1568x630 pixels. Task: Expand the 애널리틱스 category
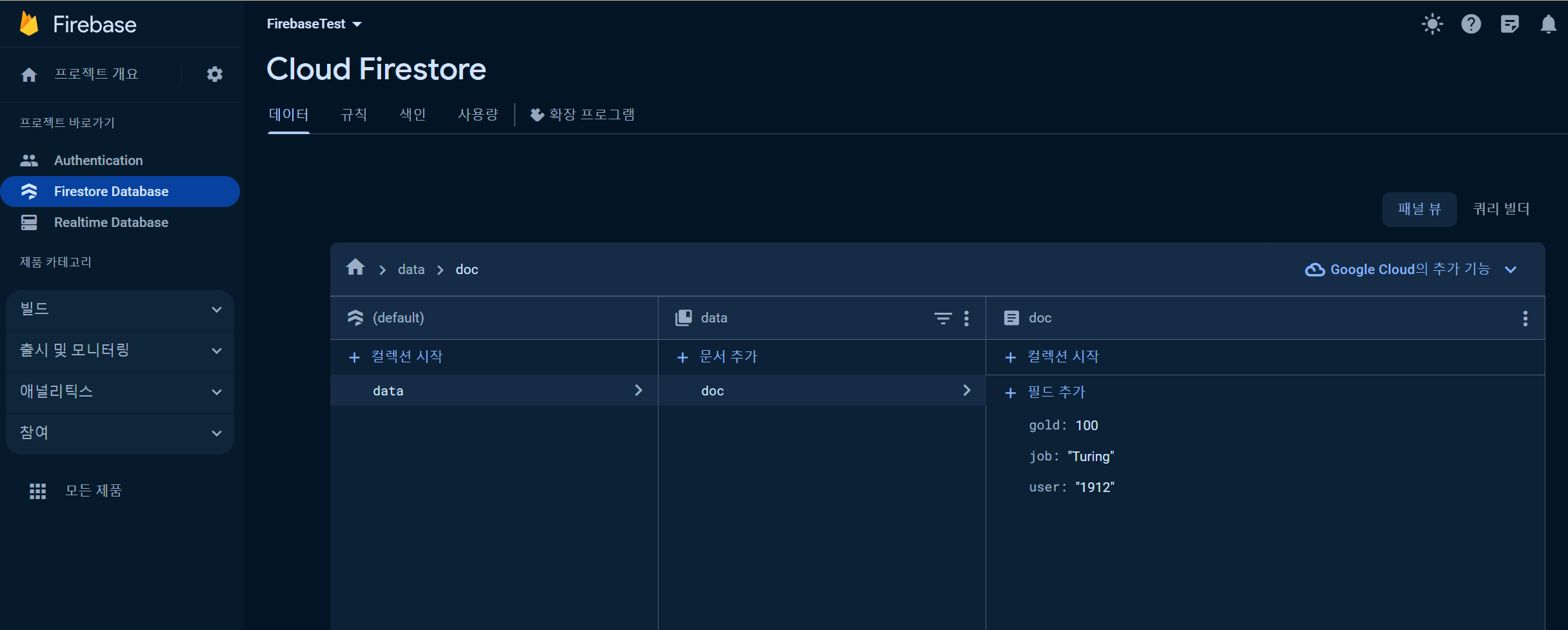click(120, 392)
